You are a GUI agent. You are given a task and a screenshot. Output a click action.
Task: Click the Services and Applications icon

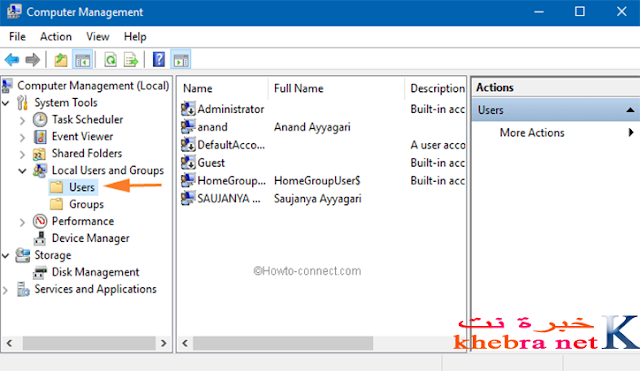pyautogui.click(x=23, y=289)
